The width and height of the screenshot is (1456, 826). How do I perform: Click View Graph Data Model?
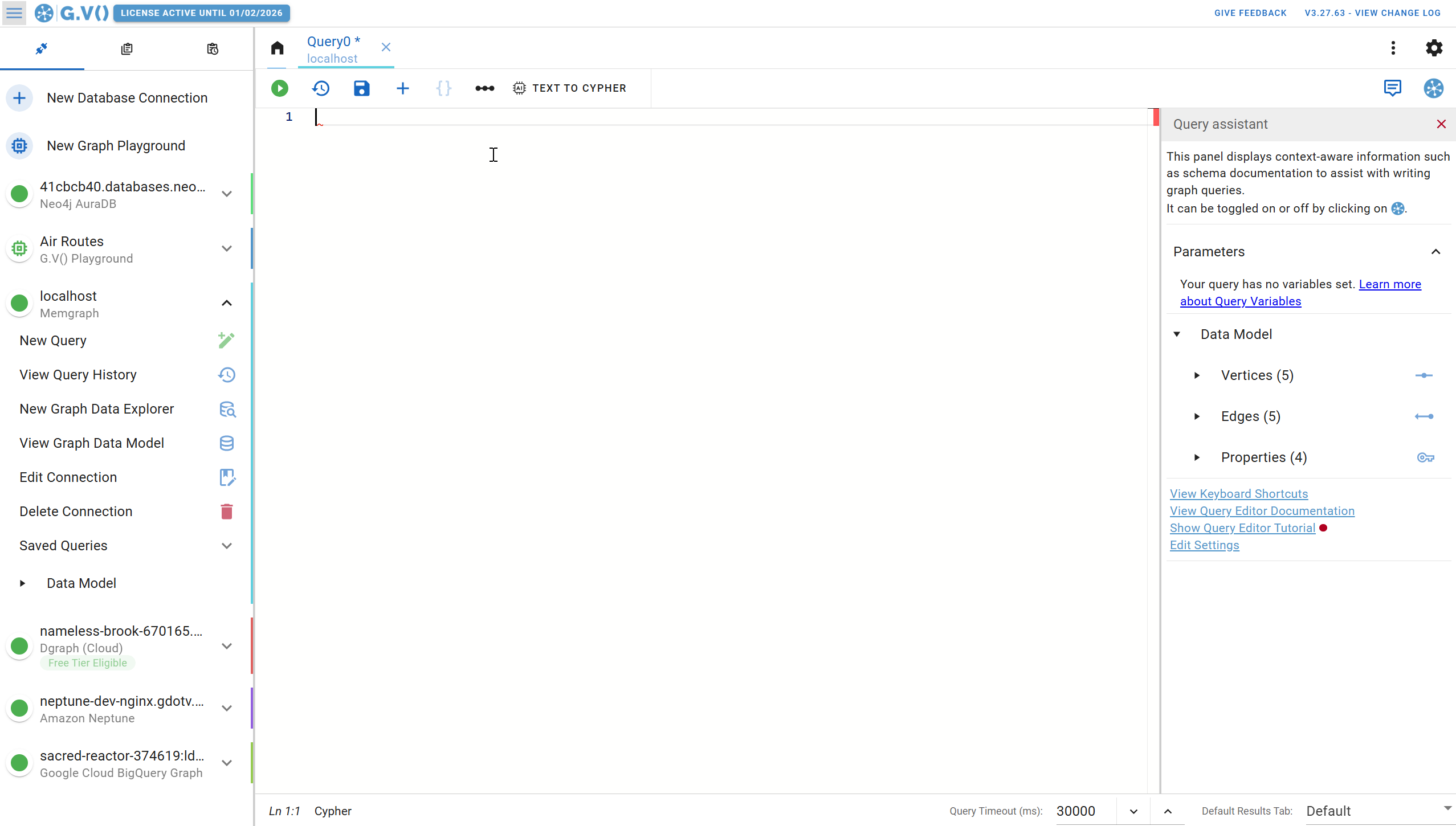pyautogui.click(x=127, y=443)
